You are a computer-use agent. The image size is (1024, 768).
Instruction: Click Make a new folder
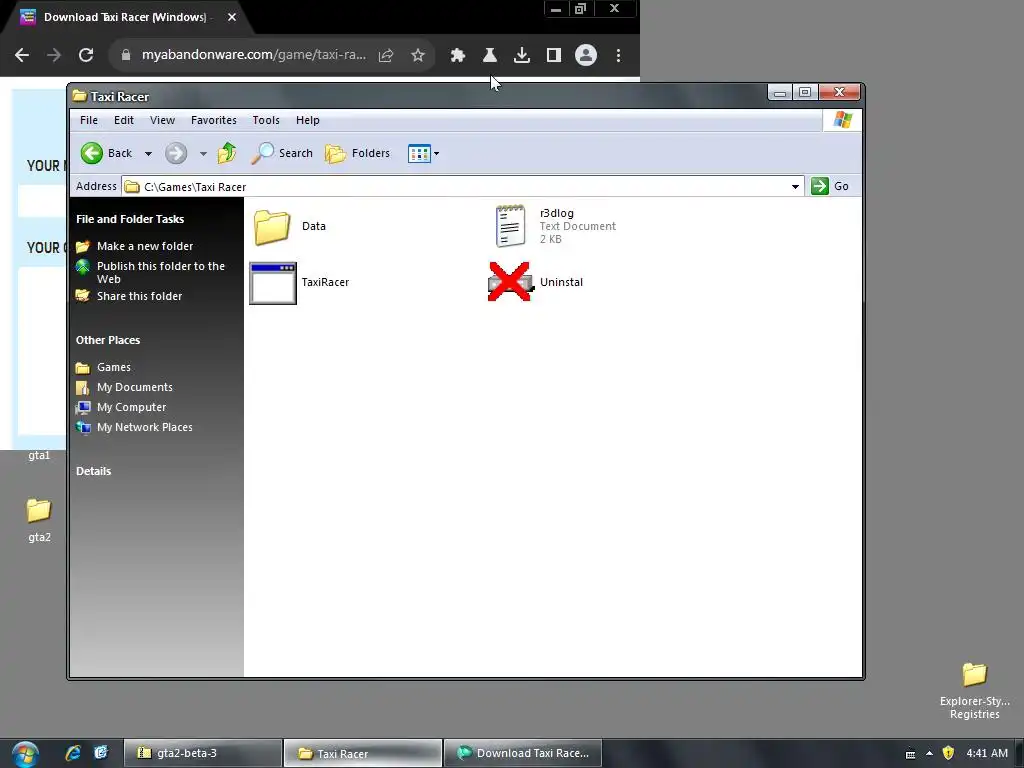135,246
